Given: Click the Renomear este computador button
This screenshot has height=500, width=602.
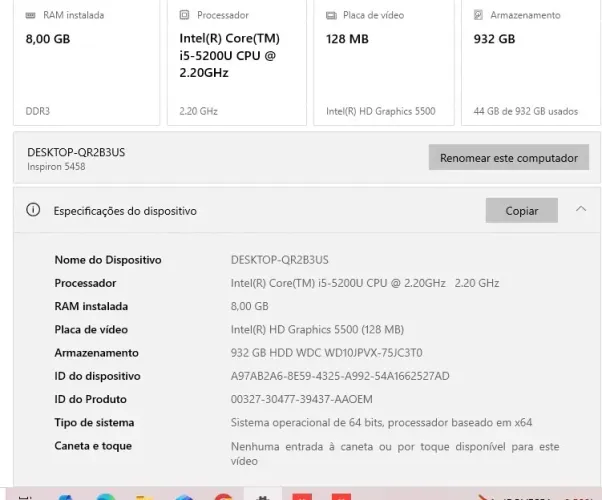Looking at the screenshot, I should tap(509, 157).
